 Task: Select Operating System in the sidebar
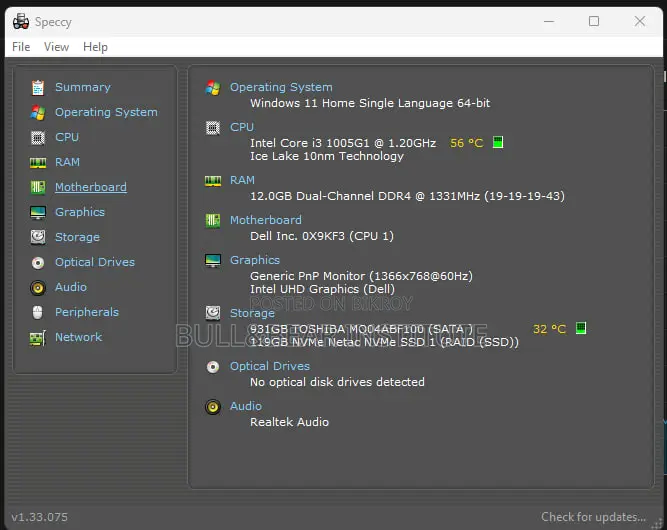pos(106,112)
